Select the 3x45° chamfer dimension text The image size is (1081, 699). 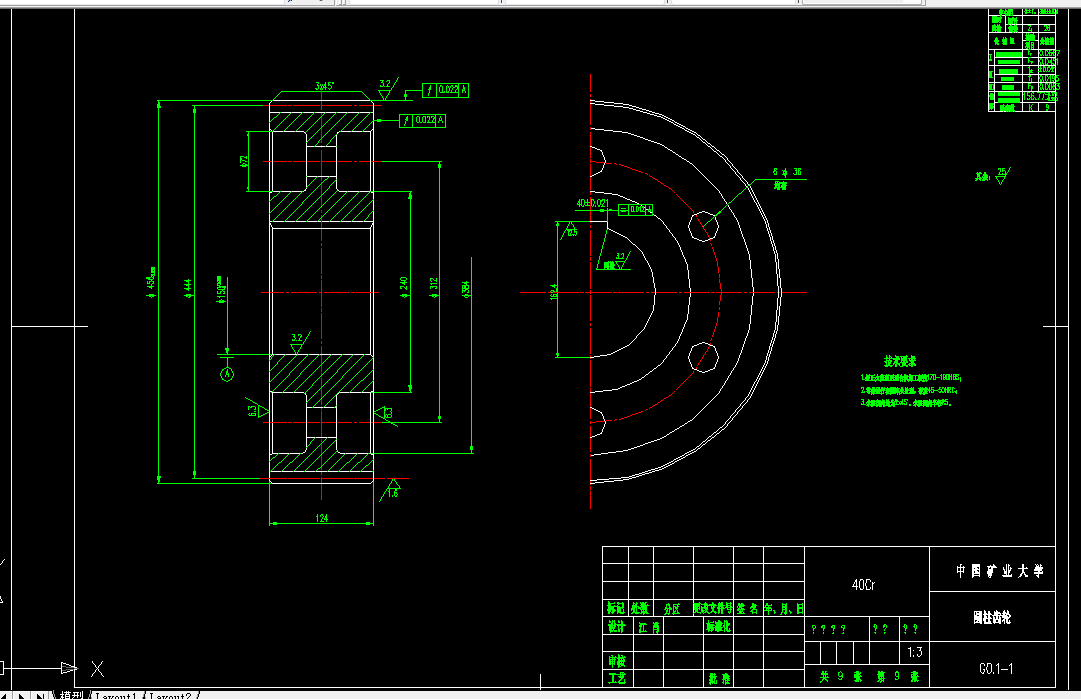point(324,86)
